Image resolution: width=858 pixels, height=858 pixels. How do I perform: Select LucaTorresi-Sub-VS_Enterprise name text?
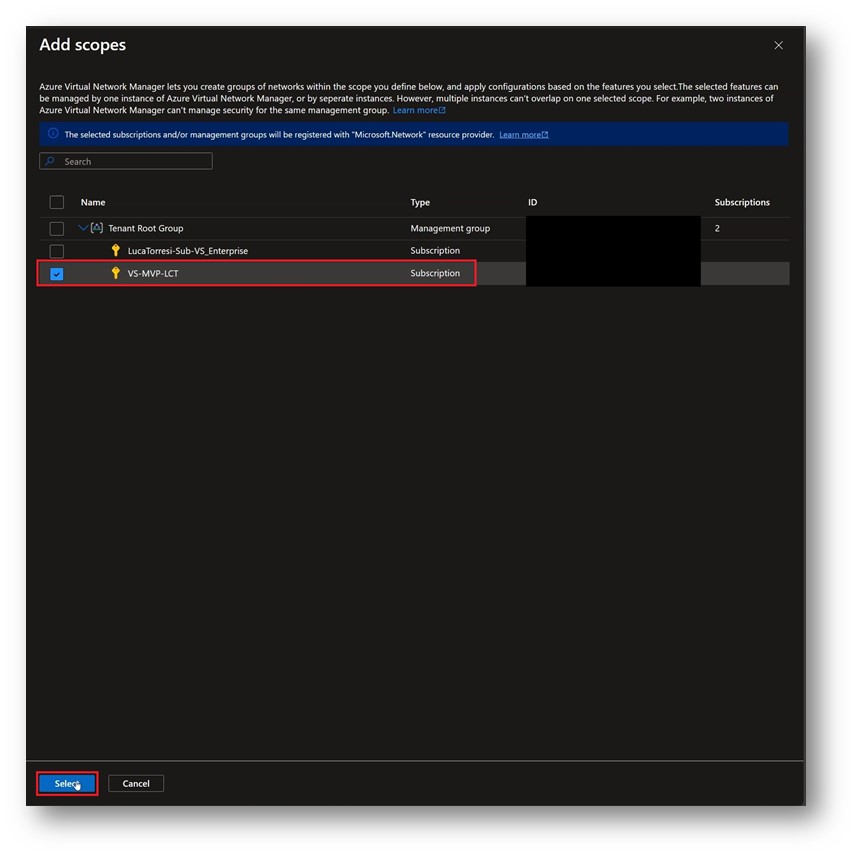[x=188, y=251]
